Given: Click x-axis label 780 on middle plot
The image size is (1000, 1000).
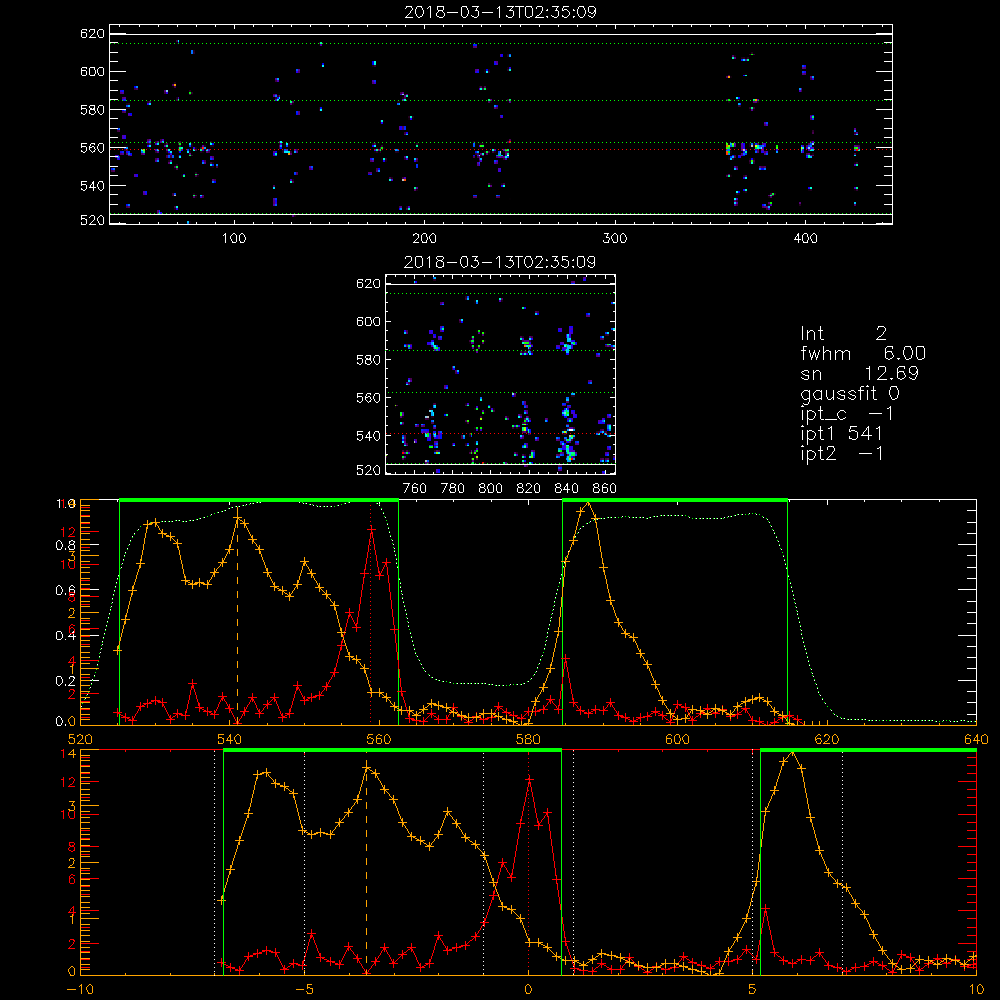Looking at the screenshot, I should pos(453,489).
